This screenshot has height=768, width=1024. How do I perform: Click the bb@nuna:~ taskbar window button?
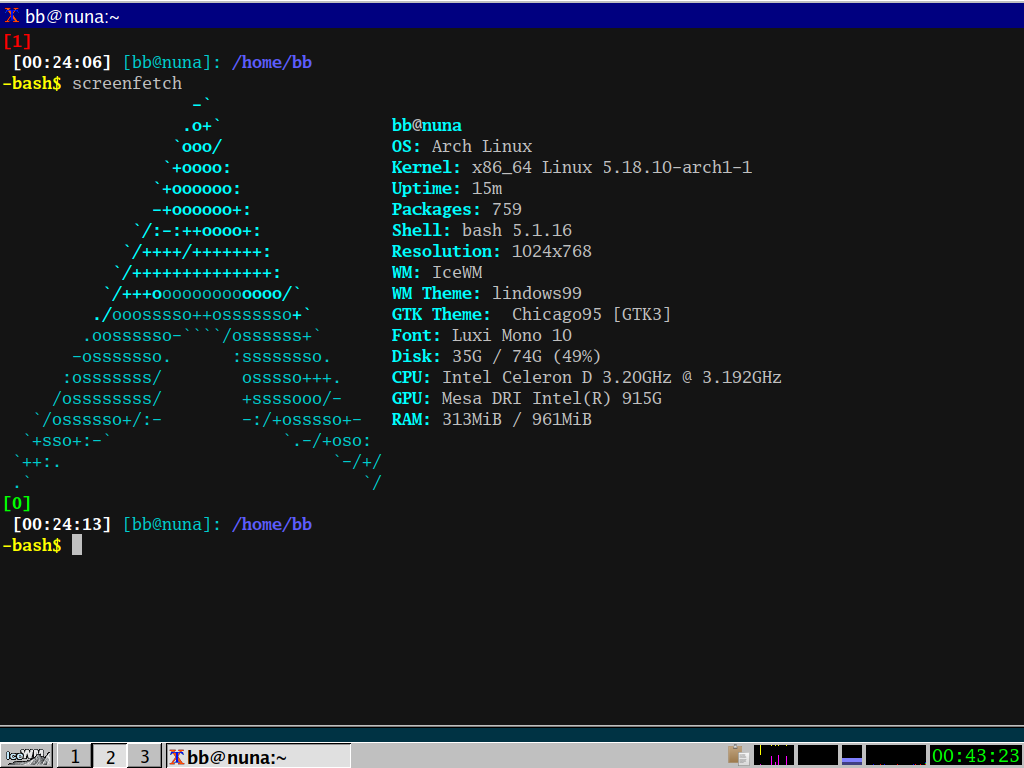click(x=259, y=756)
